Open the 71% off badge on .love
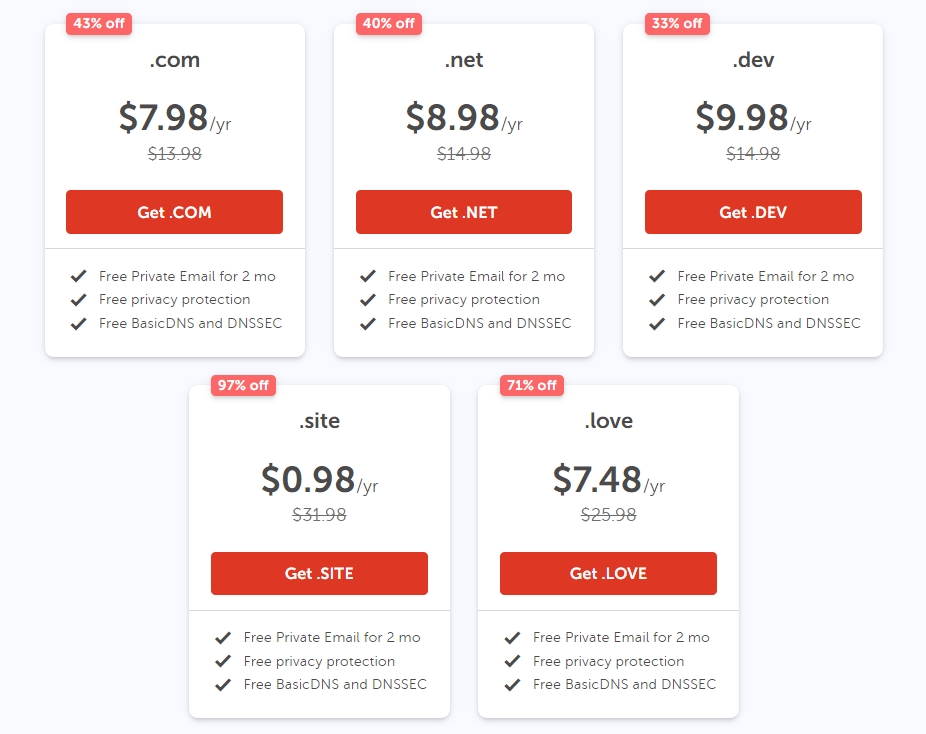The width and height of the screenshot is (926, 734). coord(532,386)
